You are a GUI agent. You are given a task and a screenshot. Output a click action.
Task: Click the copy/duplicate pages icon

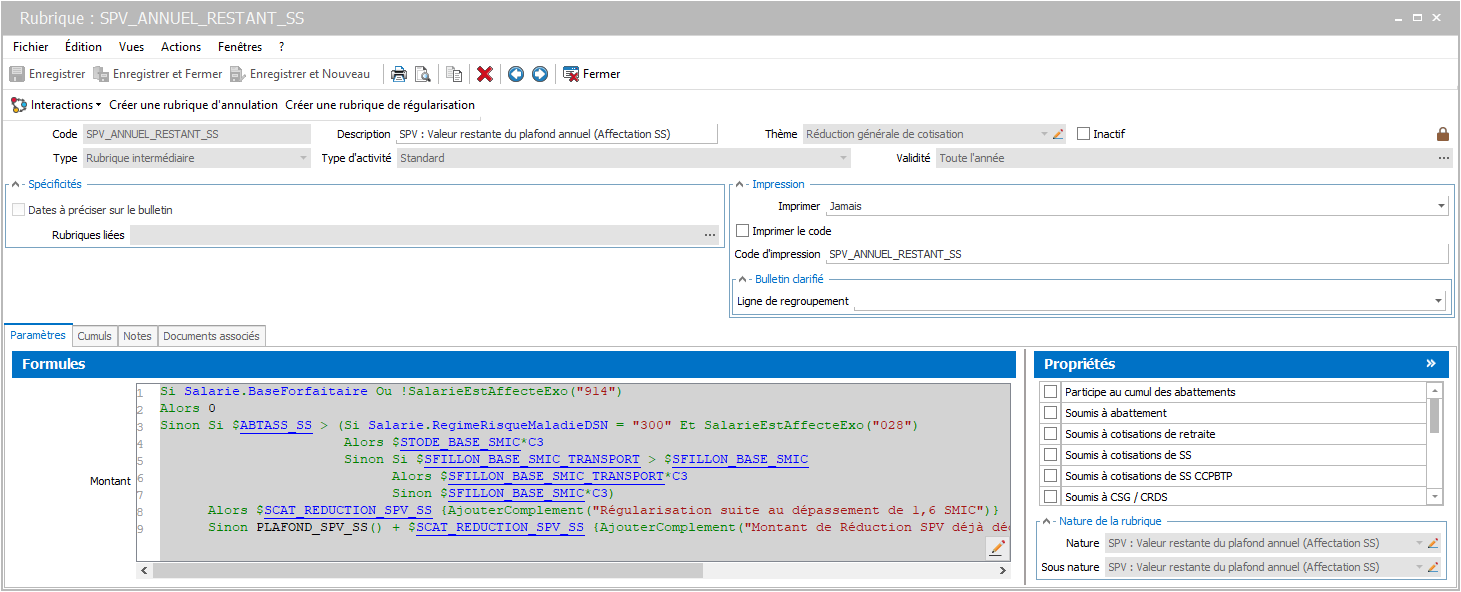[x=454, y=74]
